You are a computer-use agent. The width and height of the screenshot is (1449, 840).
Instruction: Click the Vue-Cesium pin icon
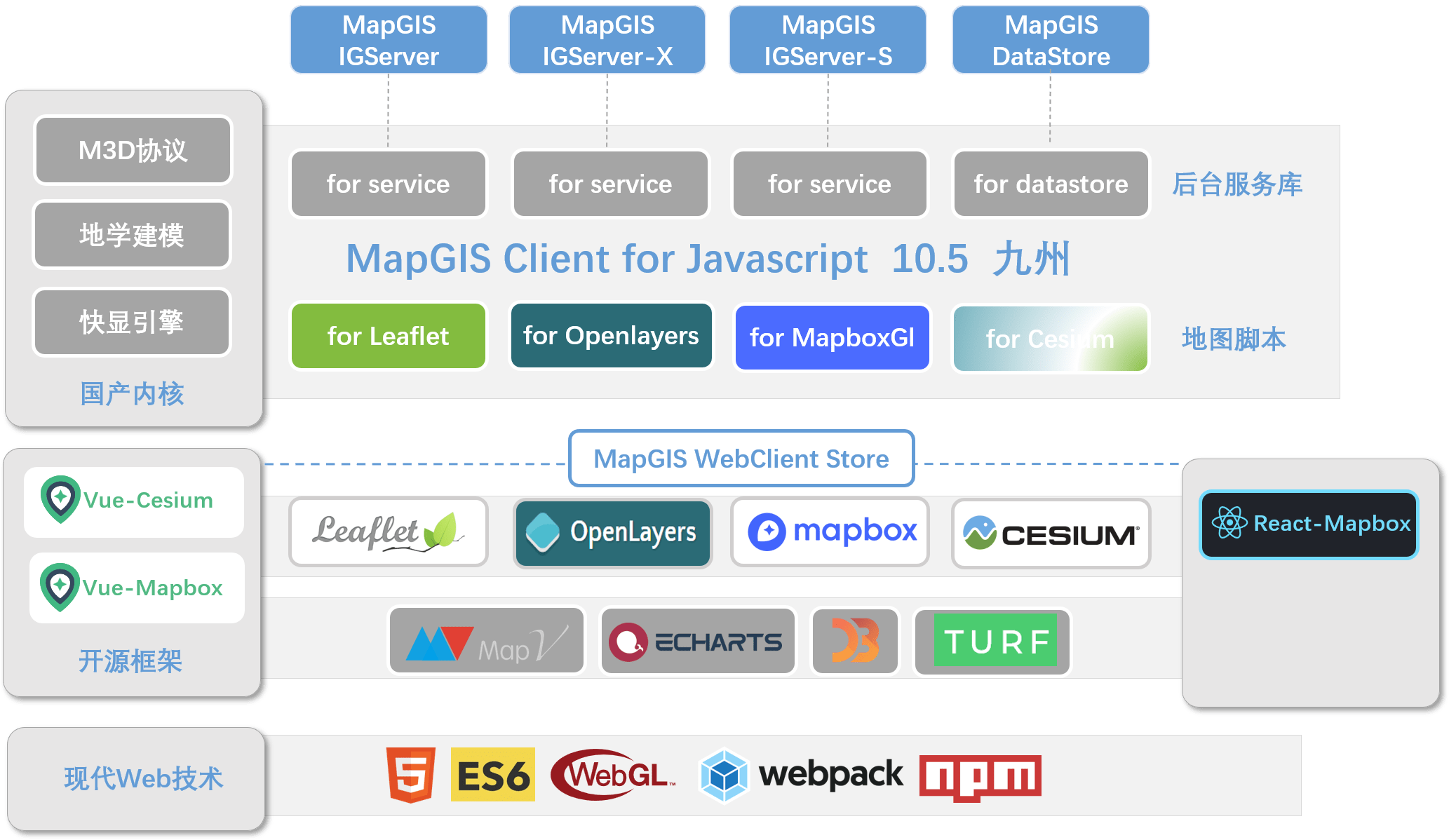pyautogui.click(x=60, y=499)
